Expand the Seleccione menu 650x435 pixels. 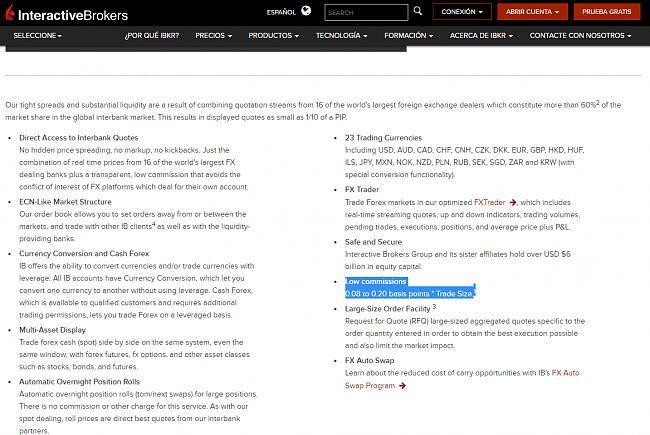click(x=37, y=36)
